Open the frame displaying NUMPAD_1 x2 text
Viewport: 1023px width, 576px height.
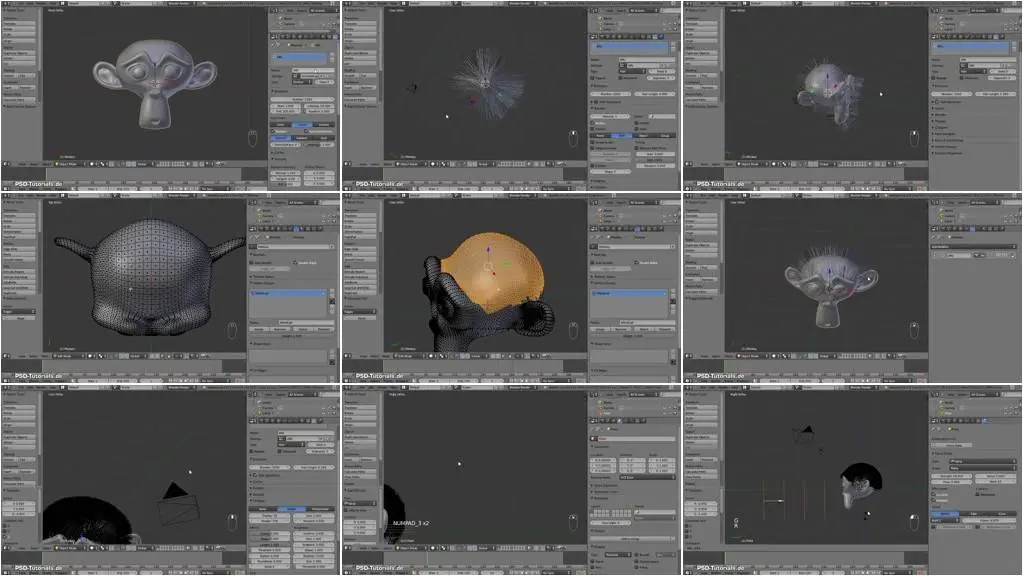pos(512,479)
